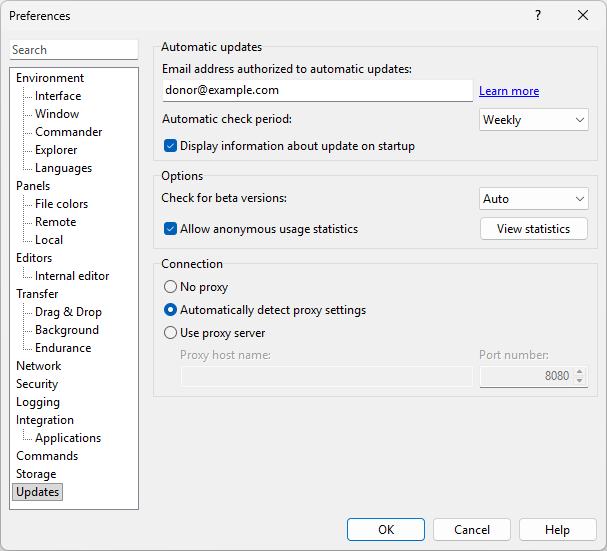
Task: Click the help question mark in title bar
Action: pos(538,16)
